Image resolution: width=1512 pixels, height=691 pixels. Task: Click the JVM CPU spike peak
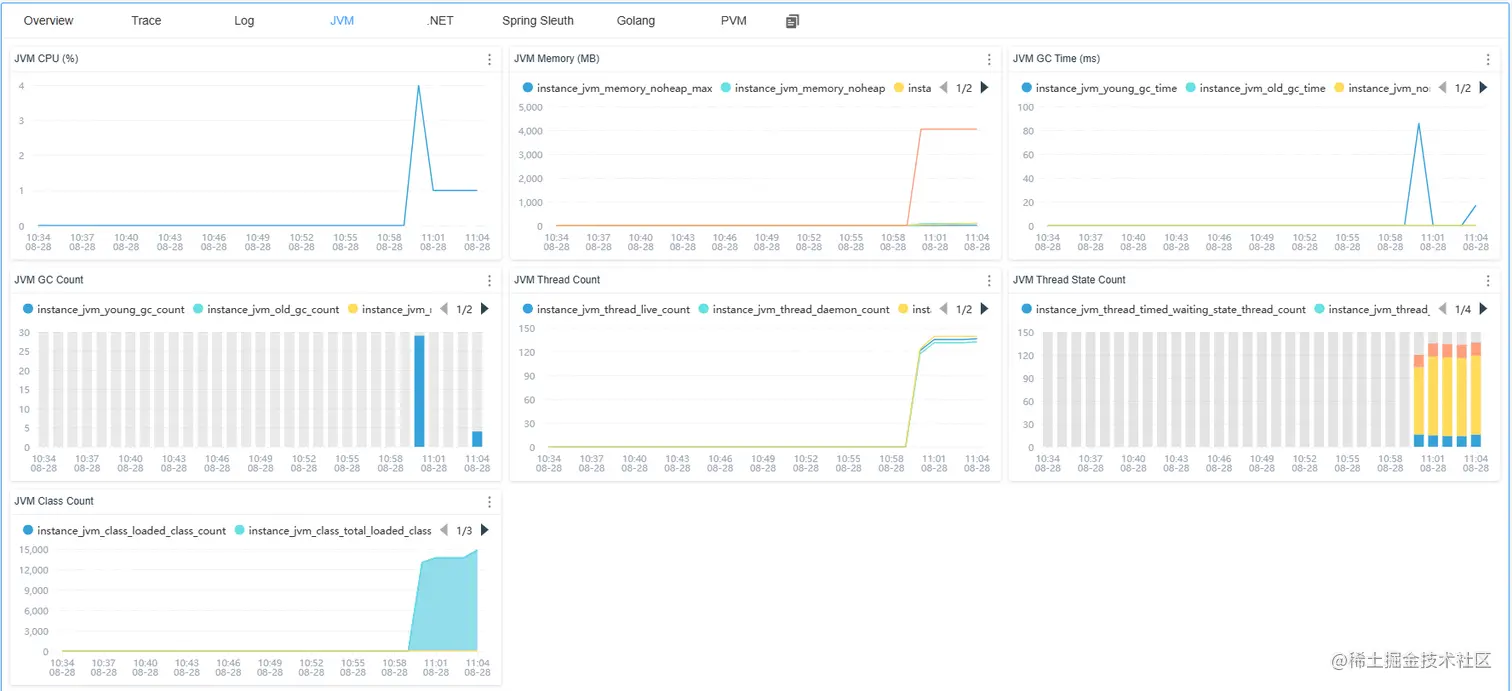click(418, 86)
